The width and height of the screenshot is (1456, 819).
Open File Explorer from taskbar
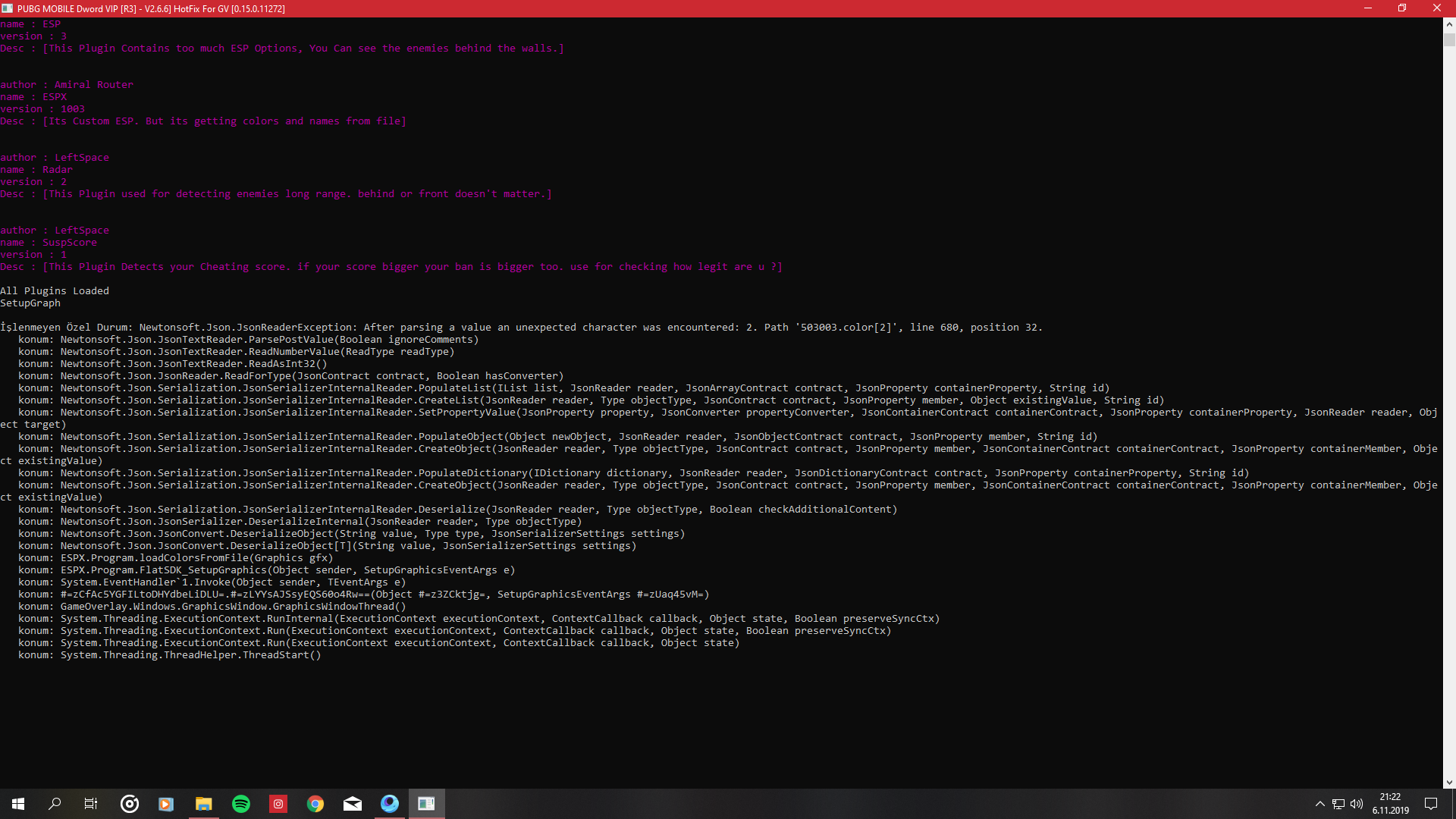(203, 804)
